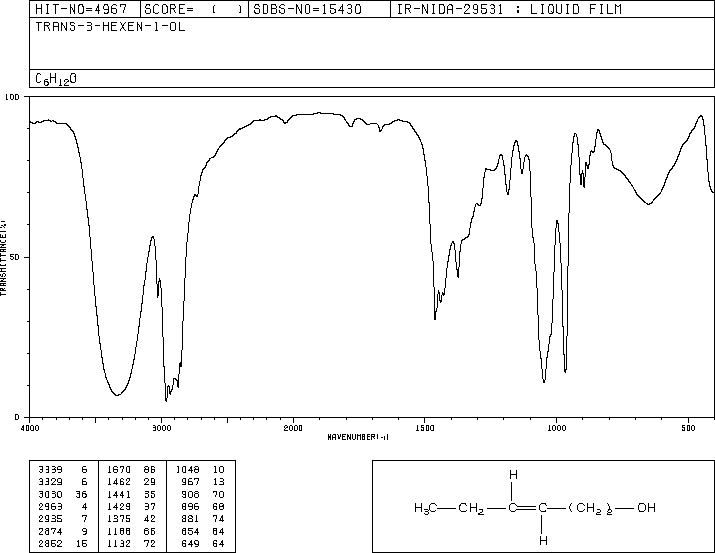Click the IR-NIDA-29531 : LIQUID FILM label

tap(509, 9)
